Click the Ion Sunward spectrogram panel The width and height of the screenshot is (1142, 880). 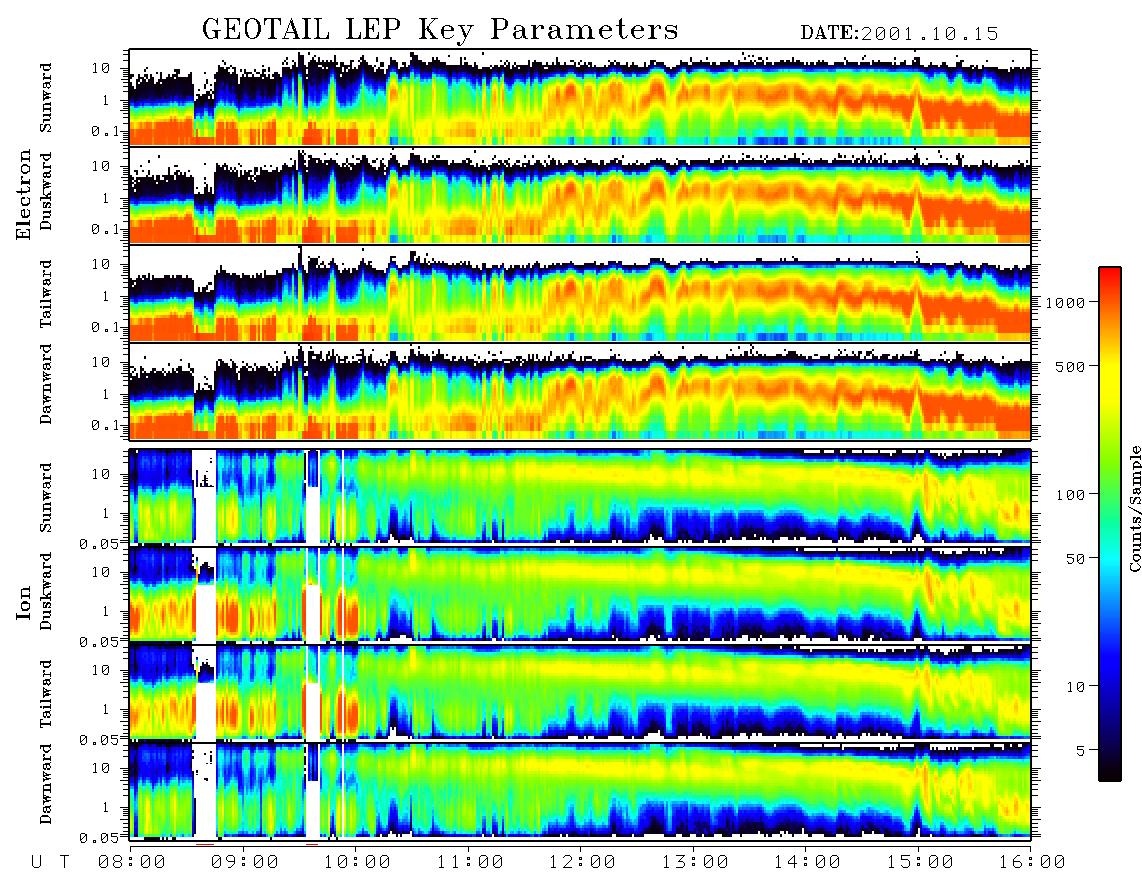(580, 496)
